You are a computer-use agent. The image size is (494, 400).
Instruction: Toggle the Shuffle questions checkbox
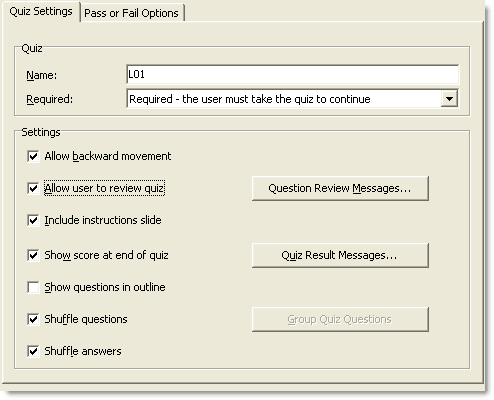33,319
